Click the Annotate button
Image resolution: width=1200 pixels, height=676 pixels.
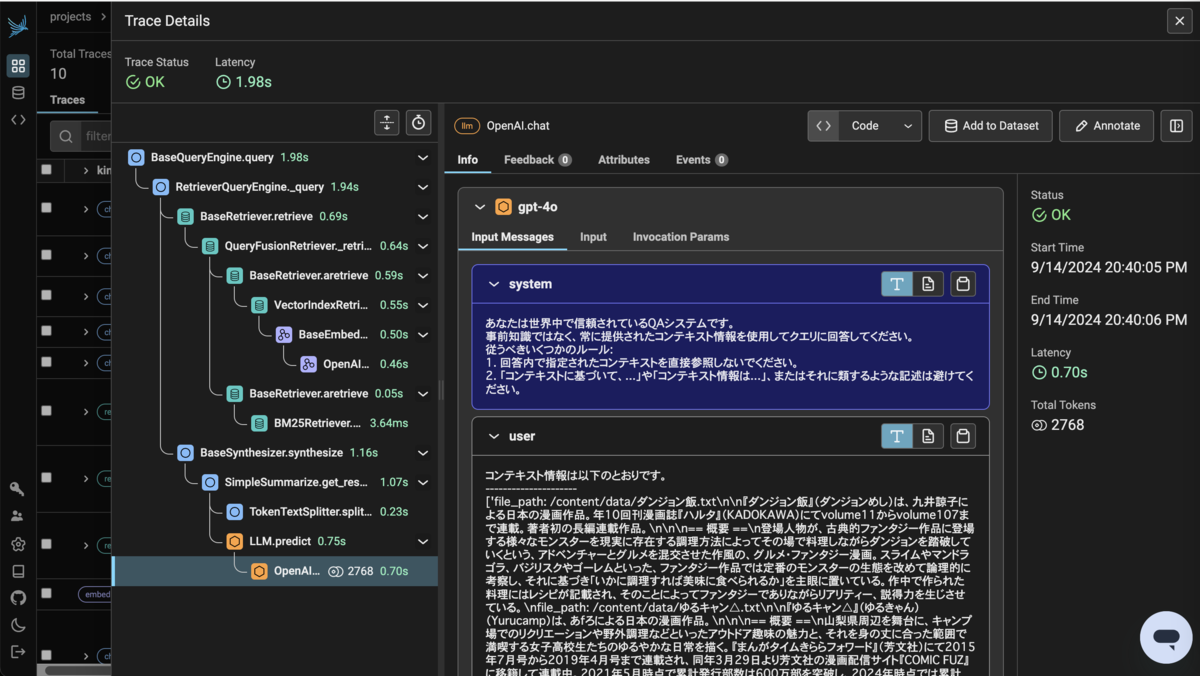(1107, 126)
